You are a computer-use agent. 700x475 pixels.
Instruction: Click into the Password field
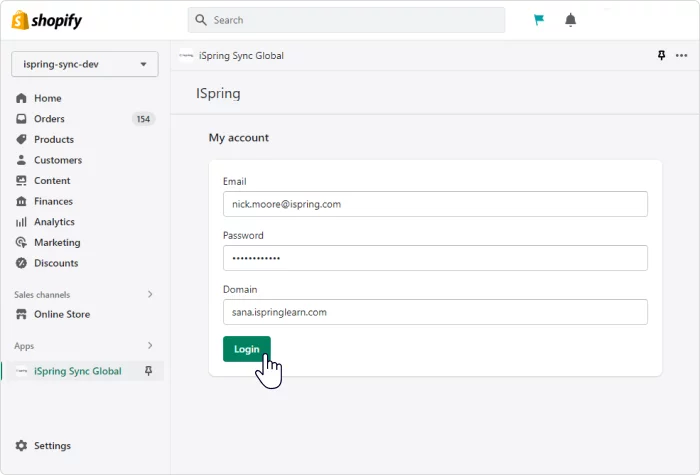tap(435, 258)
